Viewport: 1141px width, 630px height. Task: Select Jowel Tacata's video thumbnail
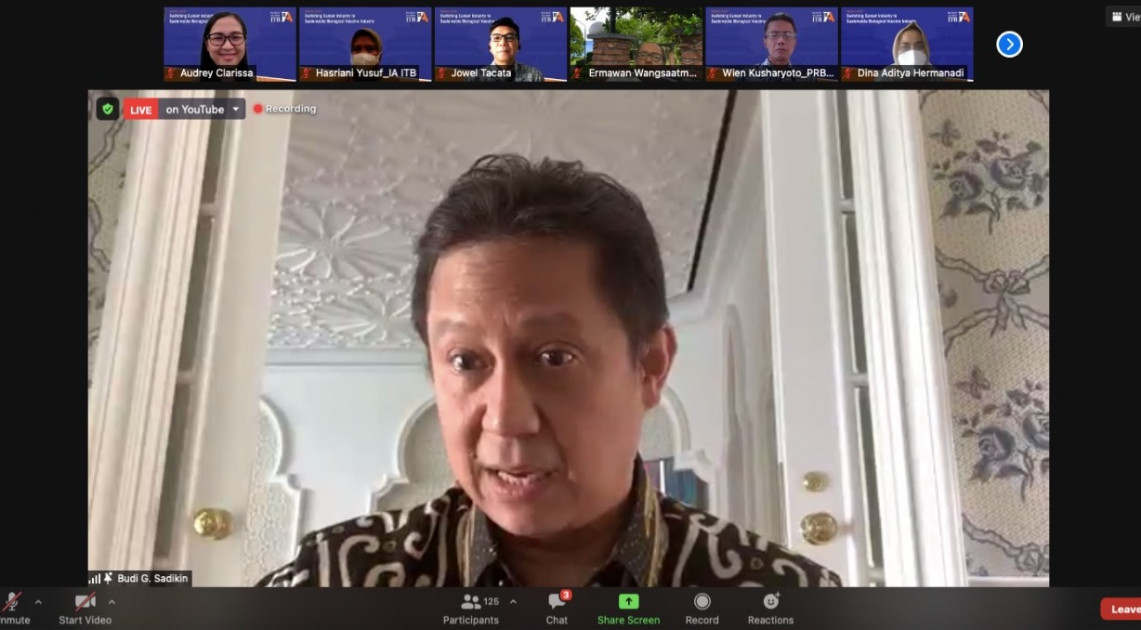pyautogui.click(x=500, y=44)
